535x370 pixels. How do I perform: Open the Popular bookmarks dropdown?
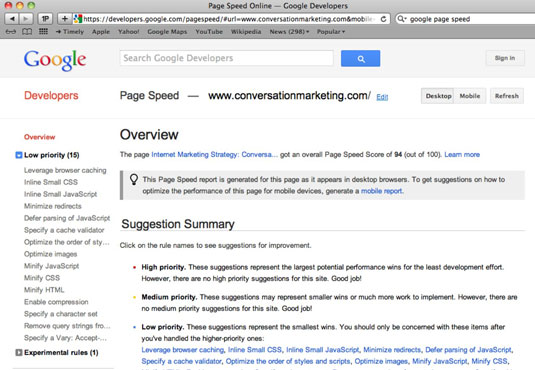tap(331, 32)
